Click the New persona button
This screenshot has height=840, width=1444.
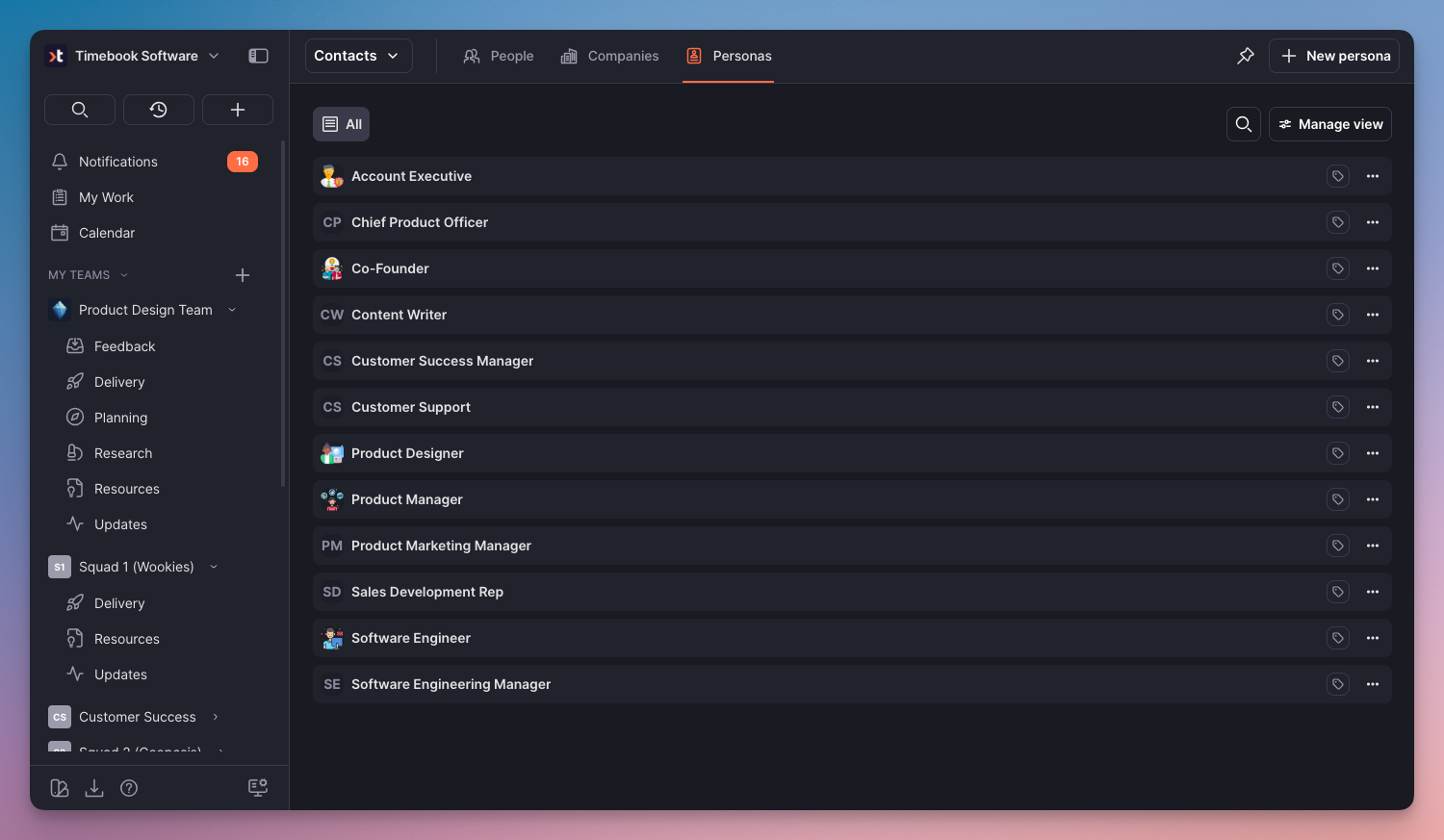coord(1334,56)
